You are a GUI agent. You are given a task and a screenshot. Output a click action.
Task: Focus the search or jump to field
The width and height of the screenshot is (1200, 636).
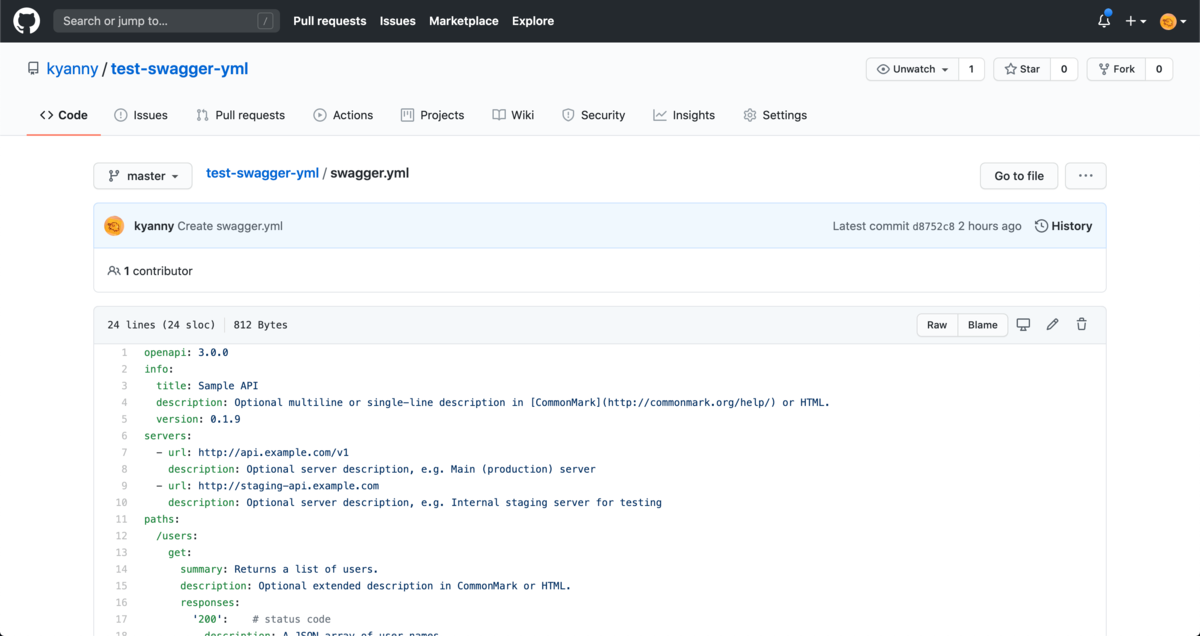(x=165, y=20)
